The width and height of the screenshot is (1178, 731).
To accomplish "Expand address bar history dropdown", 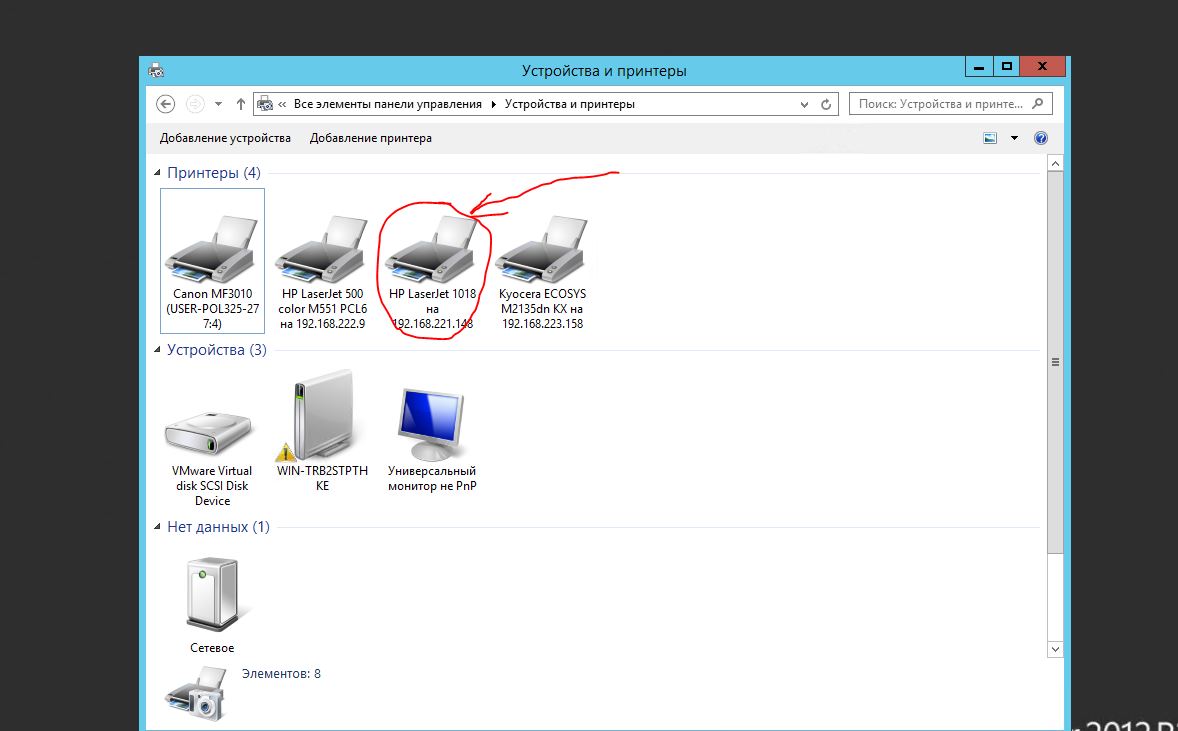I will (805, 104).
